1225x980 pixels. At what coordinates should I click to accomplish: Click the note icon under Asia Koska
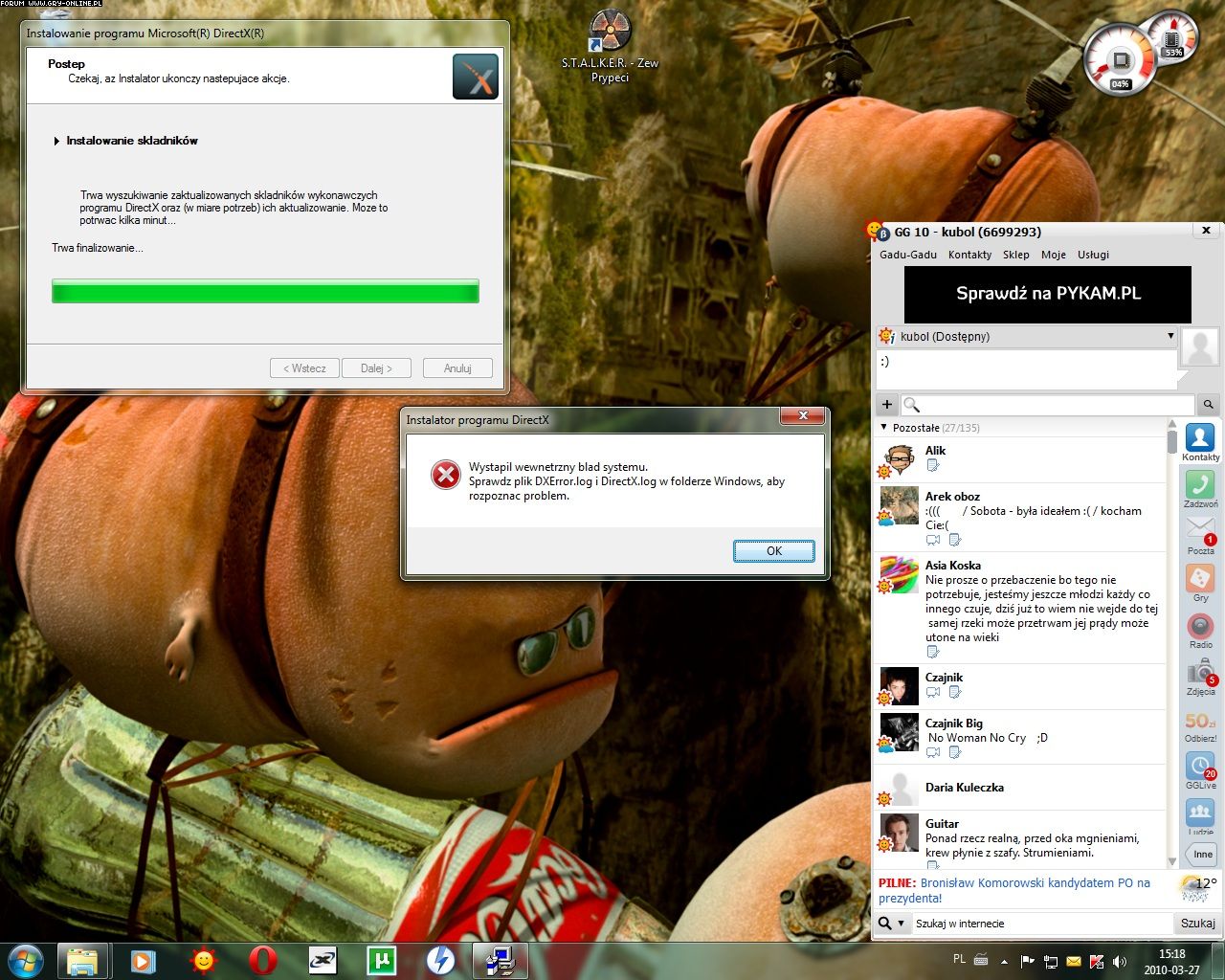(933, 652)
